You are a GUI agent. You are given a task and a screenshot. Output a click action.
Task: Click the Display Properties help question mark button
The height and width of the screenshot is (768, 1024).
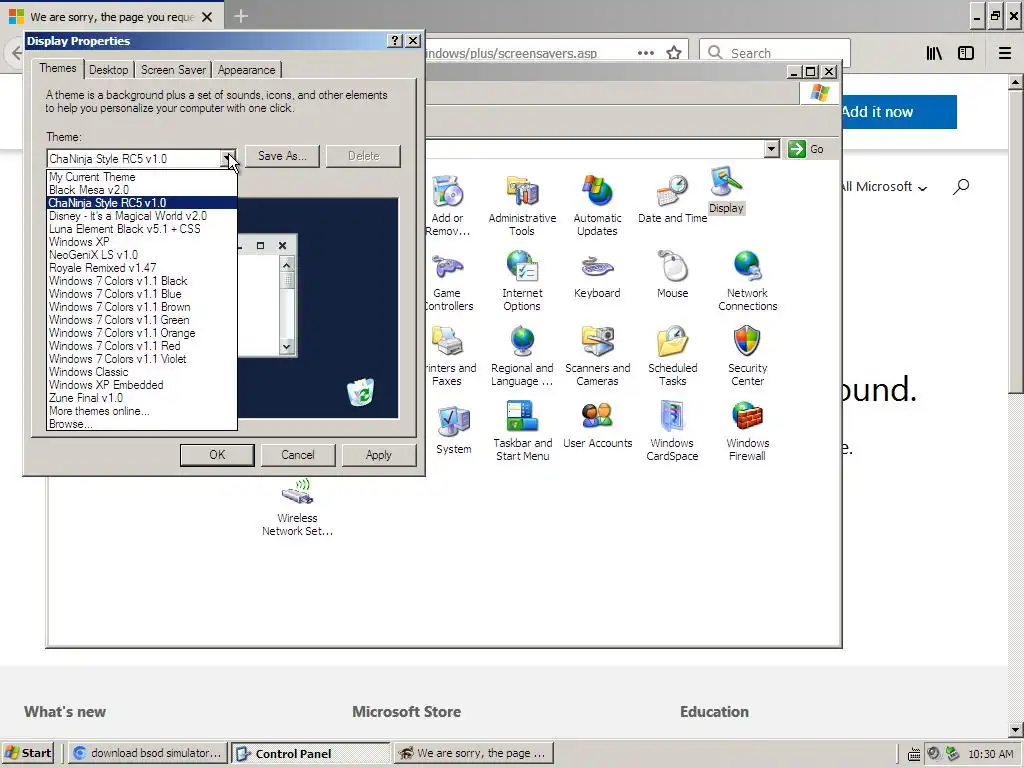394,40
